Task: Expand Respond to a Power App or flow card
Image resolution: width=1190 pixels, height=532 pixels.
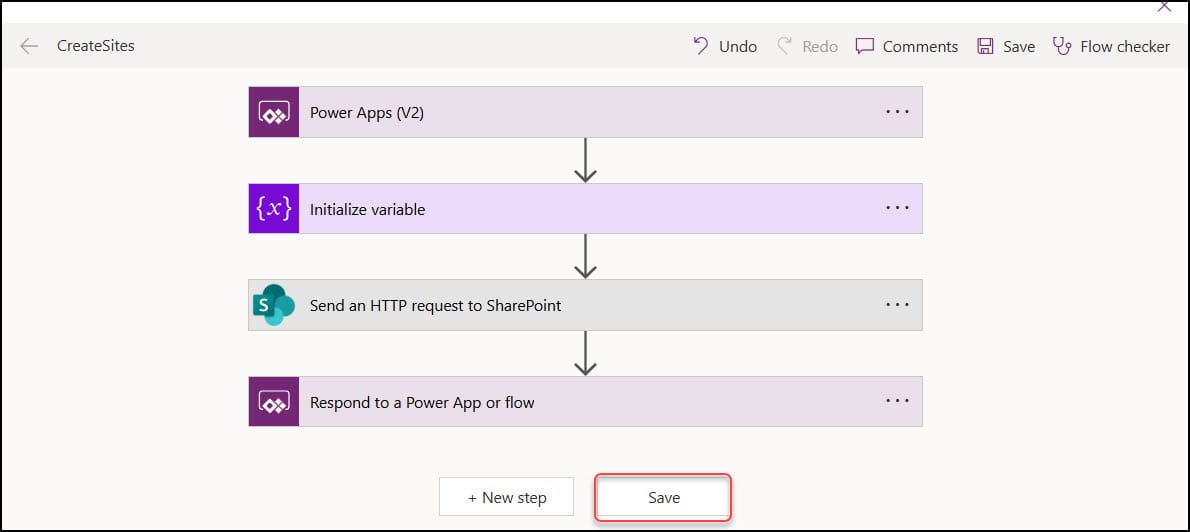Action: pyautogui.click(x=585, y=401)
